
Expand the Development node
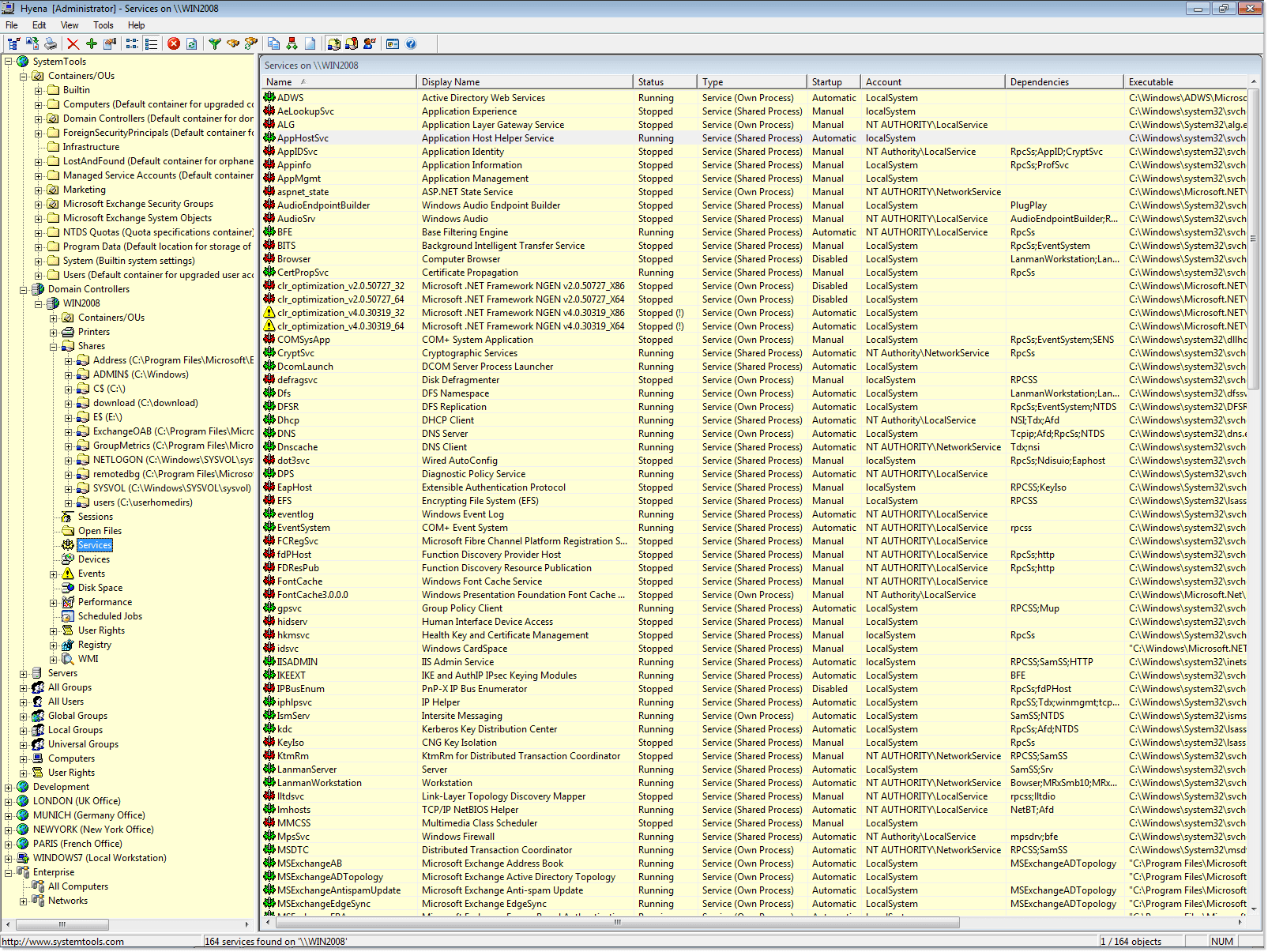pos(8,786)
